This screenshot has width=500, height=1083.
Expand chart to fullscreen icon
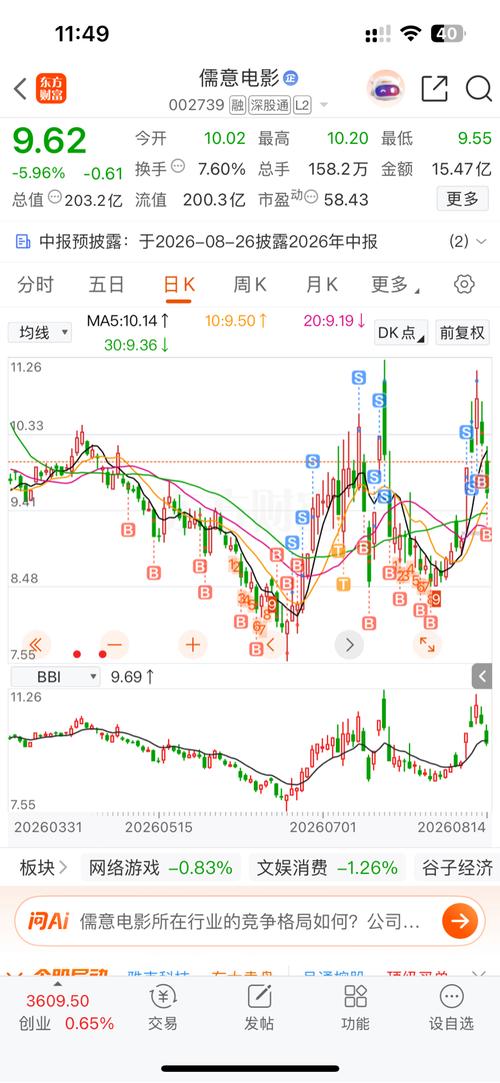click(x=427, y=645)
